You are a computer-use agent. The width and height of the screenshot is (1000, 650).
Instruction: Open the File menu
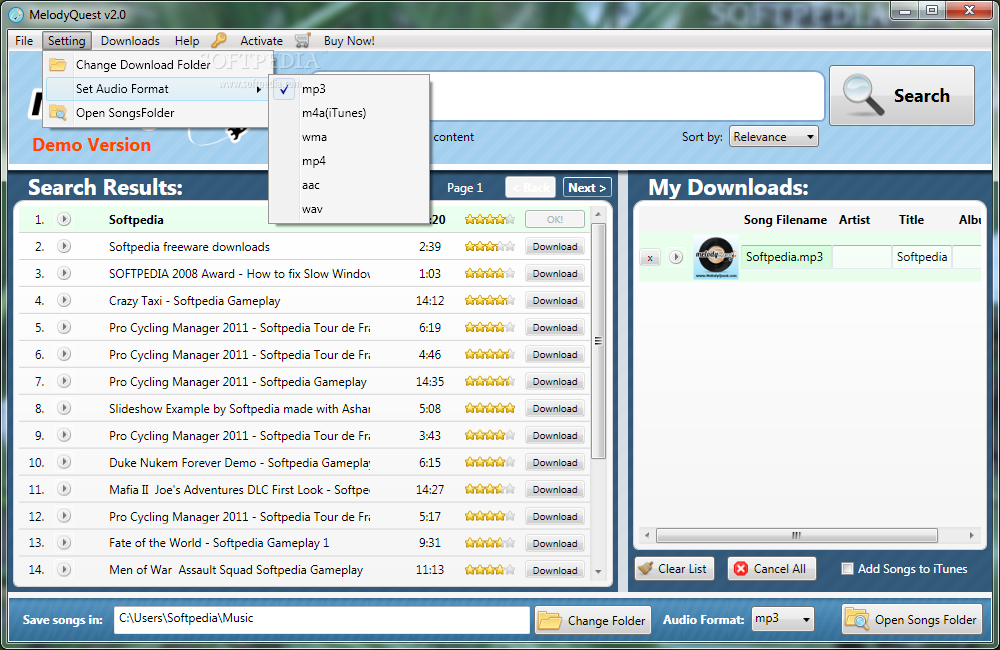pos(24,41)
